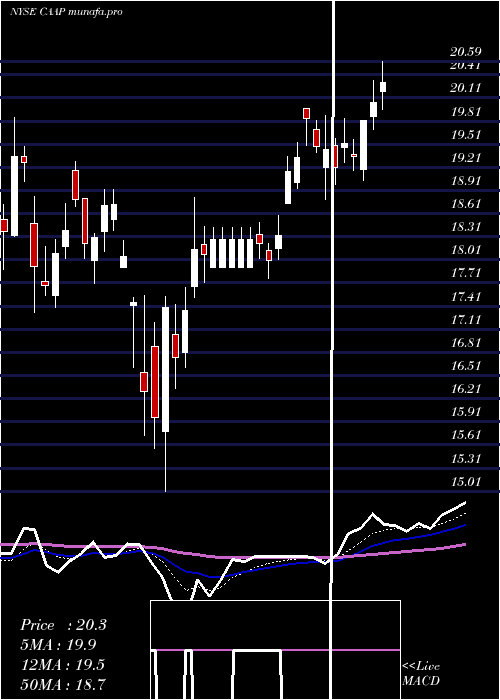
Task: Click the 20.11 price axis label
Action: point(466,88)
